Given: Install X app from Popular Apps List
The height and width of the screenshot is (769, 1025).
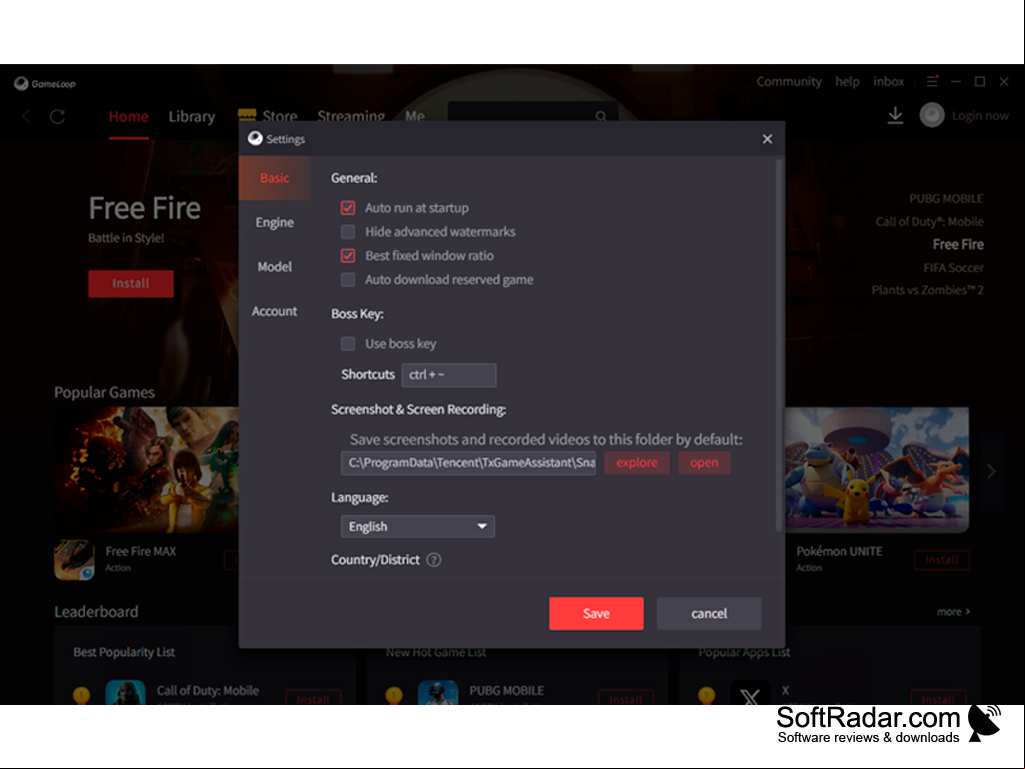Looking at the screenshot, I should 938,697.
